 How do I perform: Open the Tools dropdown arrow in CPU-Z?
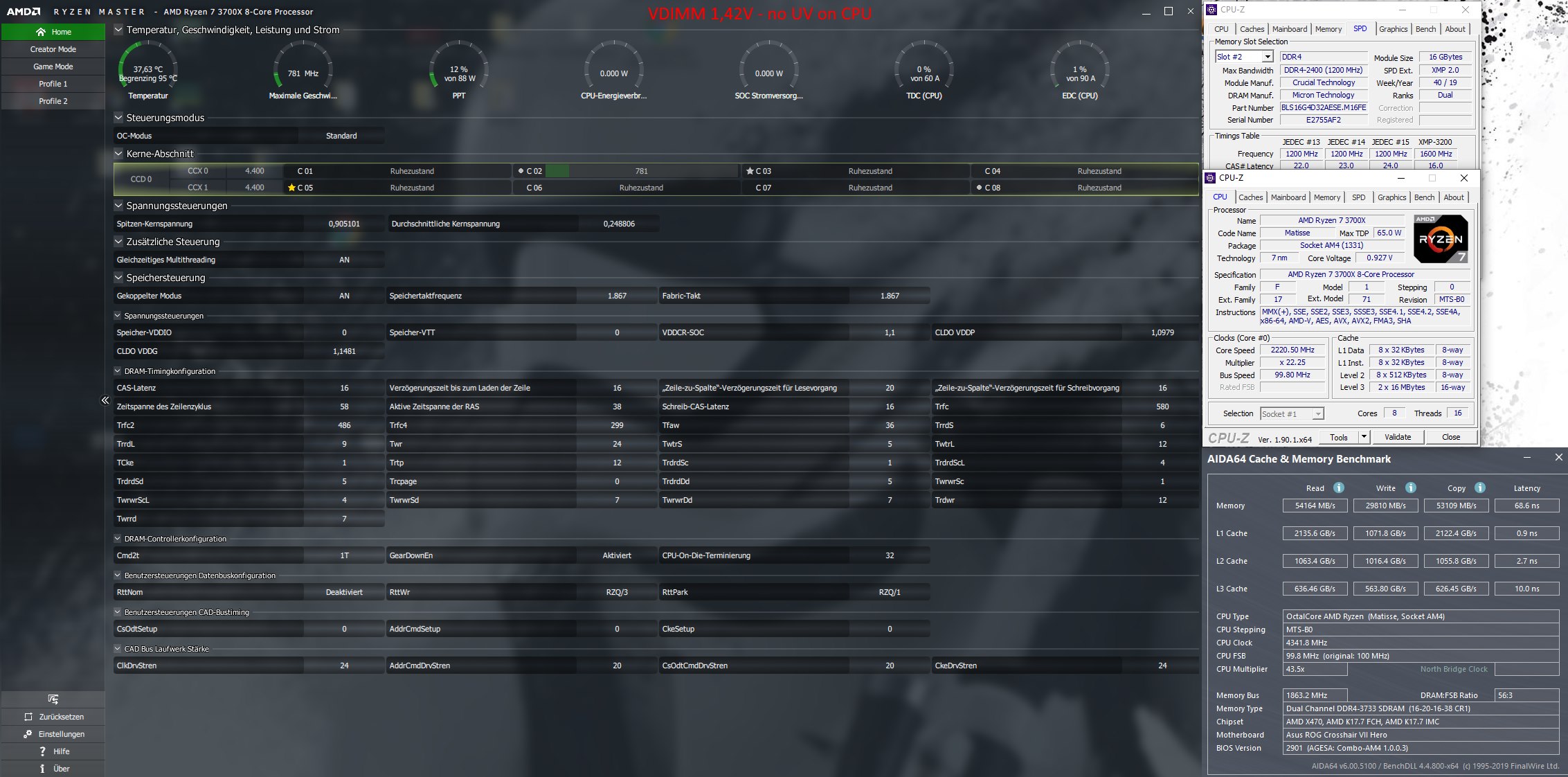click(1363, 437)
